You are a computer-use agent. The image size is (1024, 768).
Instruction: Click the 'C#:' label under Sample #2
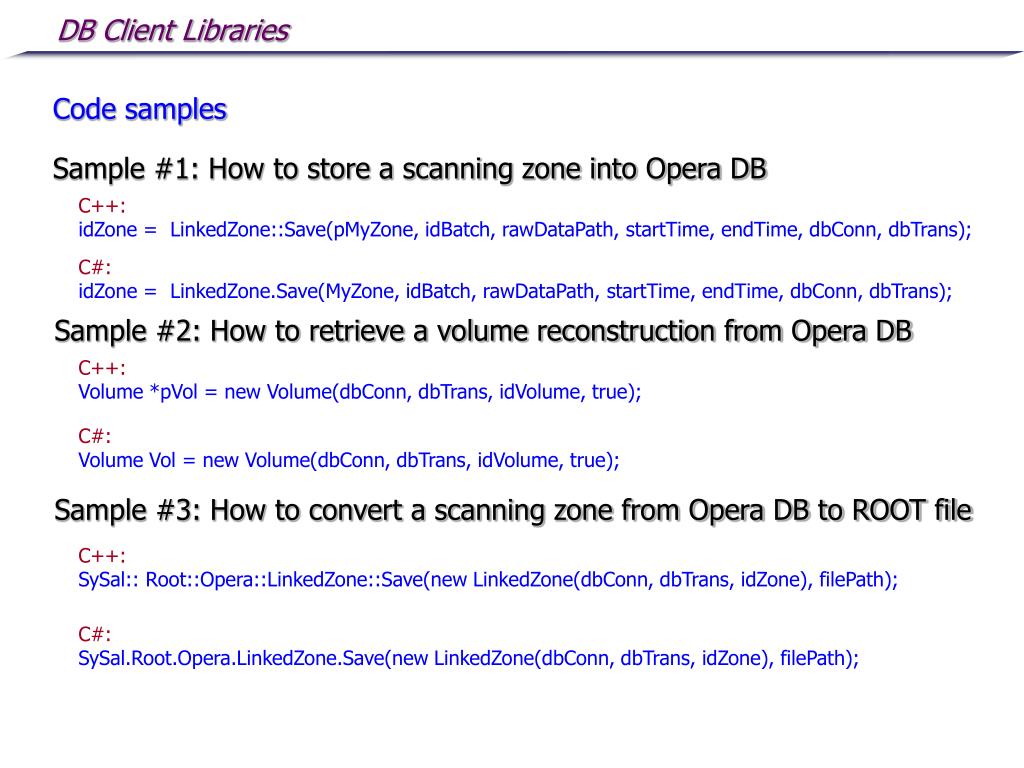tap(95, 436)
